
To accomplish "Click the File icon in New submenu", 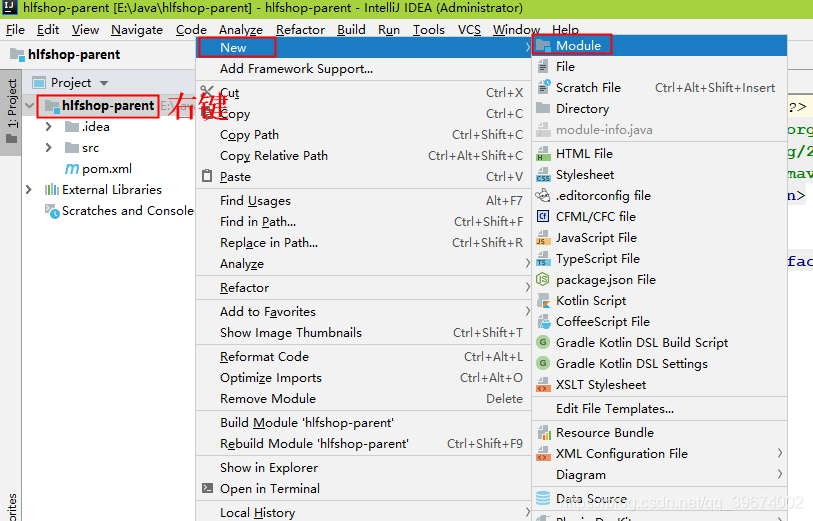I will [542, 67].
